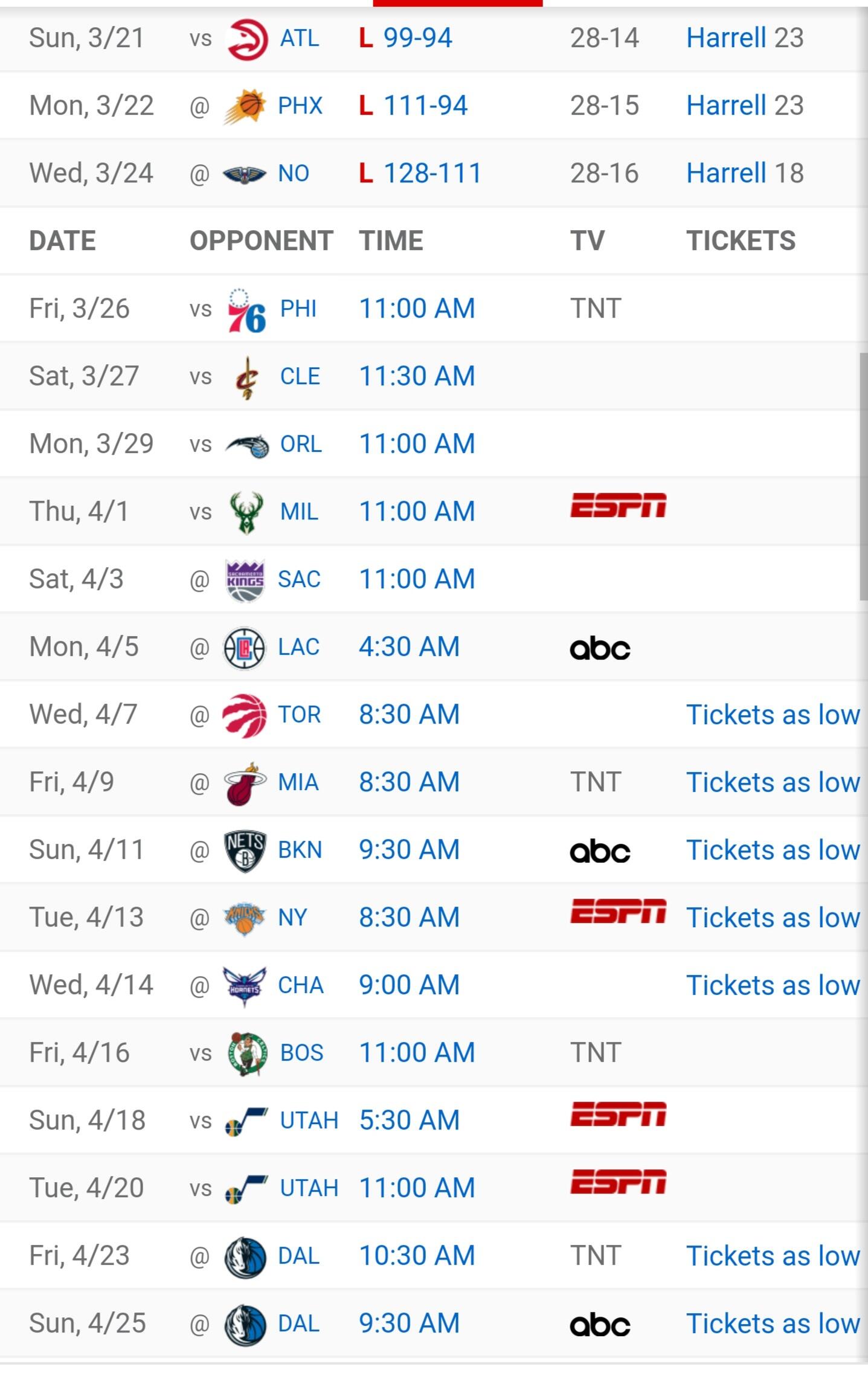Click the vertical scrollbar thumb
The width and height of the screenshot is (868, 1376).
(863, 477)
